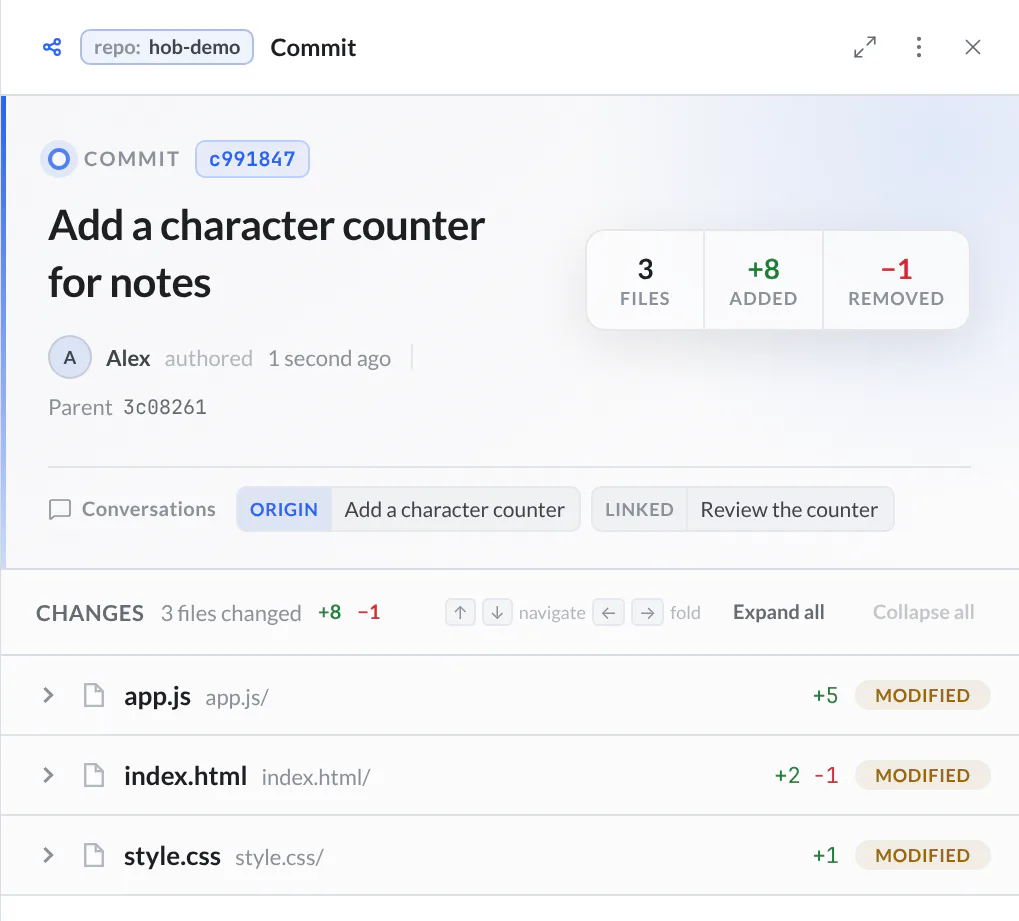Close the Commit panel
Screen dimensions: 1019x921
[x=972, y=47]
